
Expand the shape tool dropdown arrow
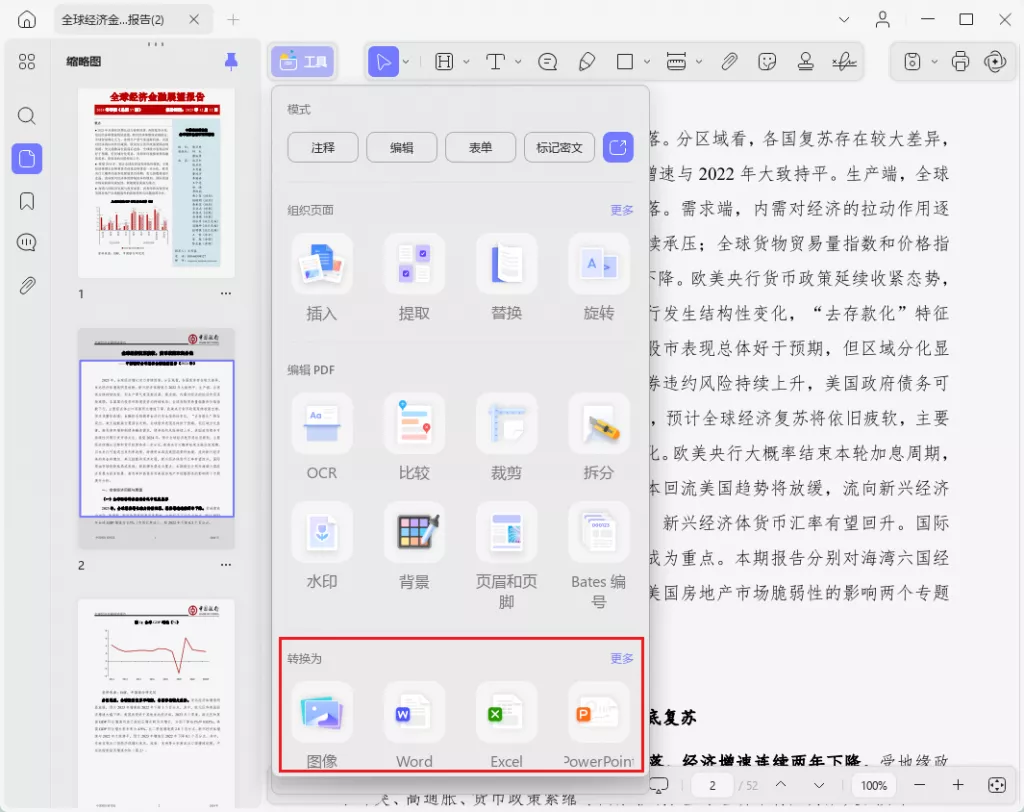tap(648, 61)
